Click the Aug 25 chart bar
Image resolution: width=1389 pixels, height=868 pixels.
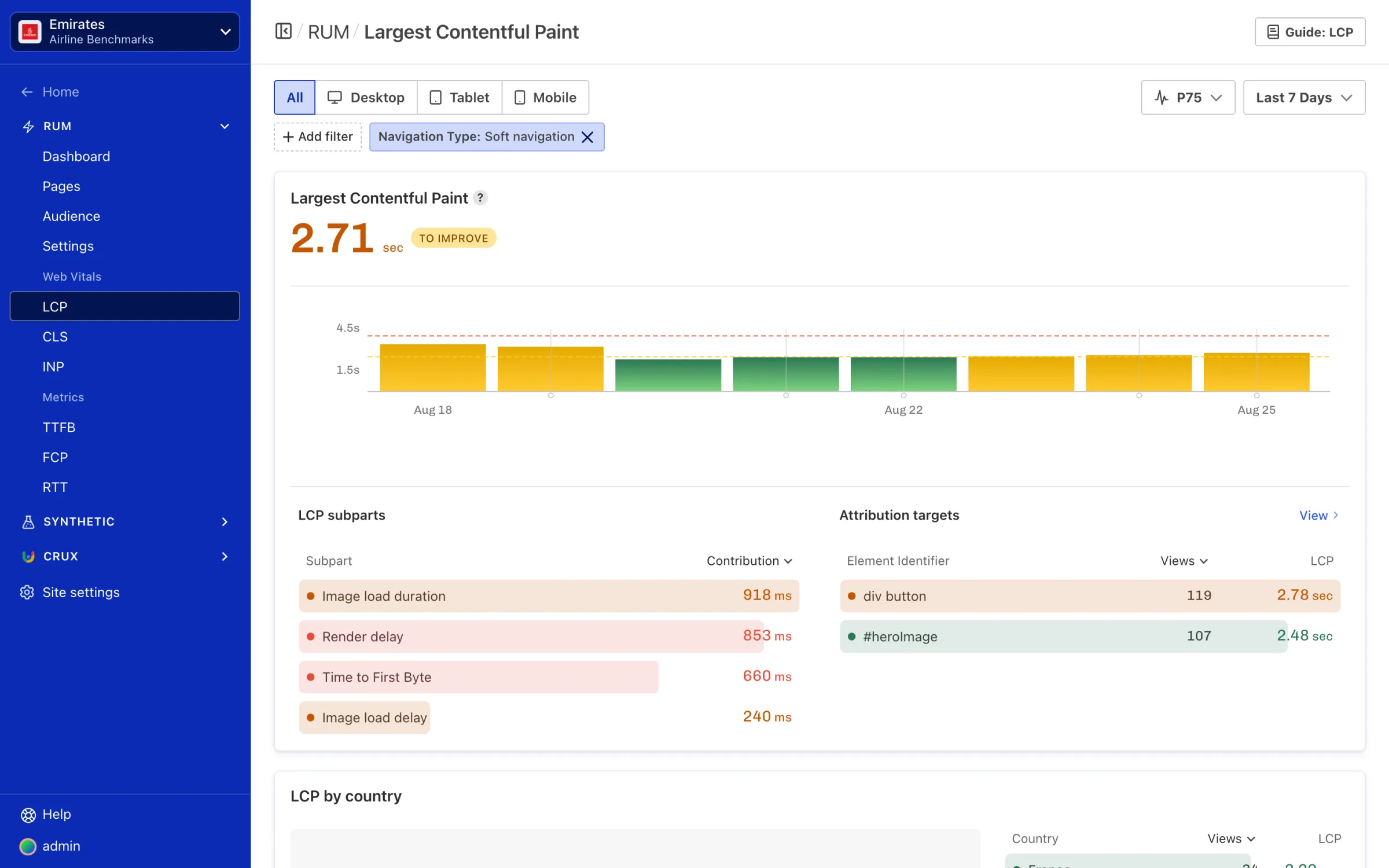pyautogui.click(x=1256, y=372)
